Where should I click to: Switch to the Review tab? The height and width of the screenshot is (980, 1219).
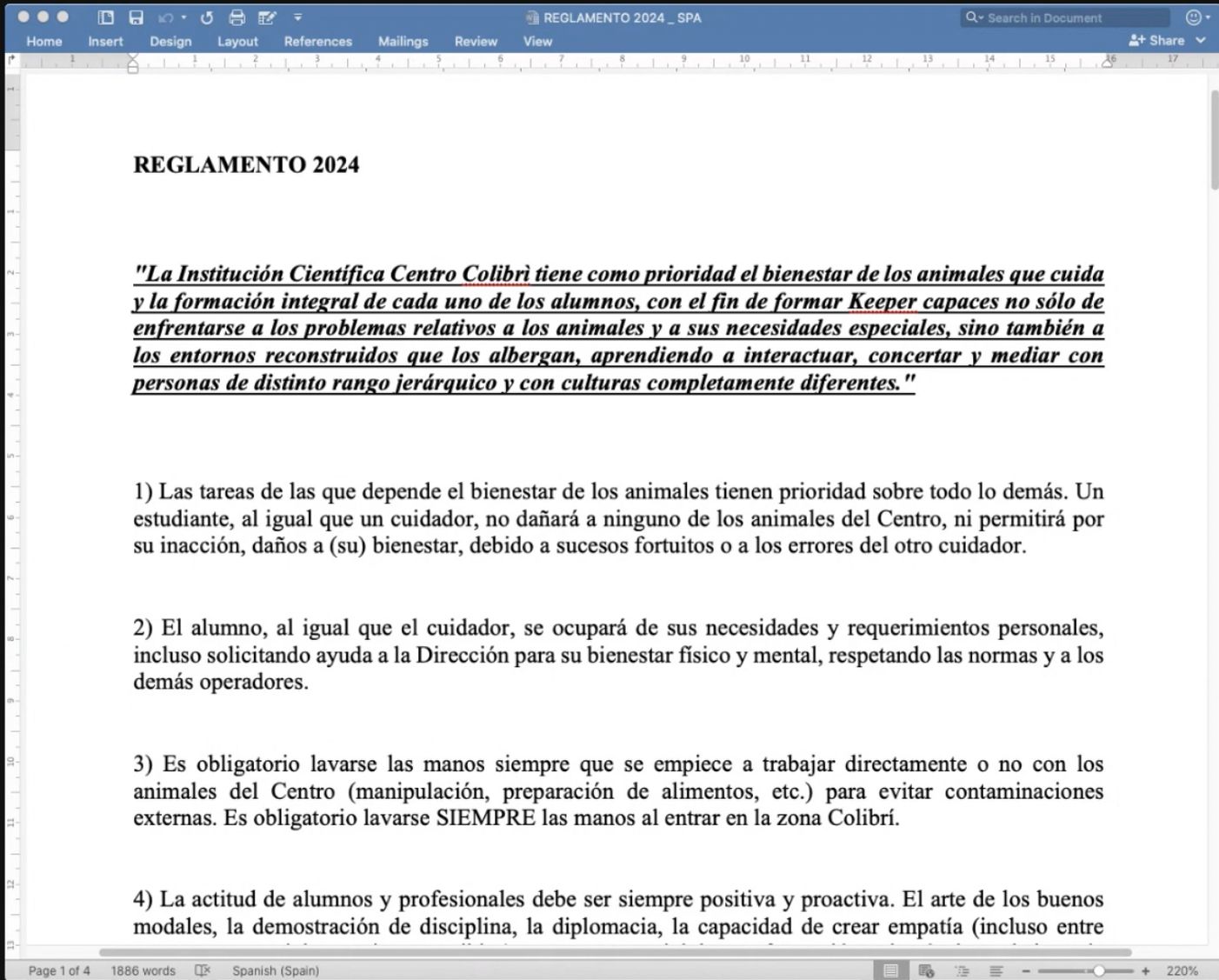[x=476, y=41]
